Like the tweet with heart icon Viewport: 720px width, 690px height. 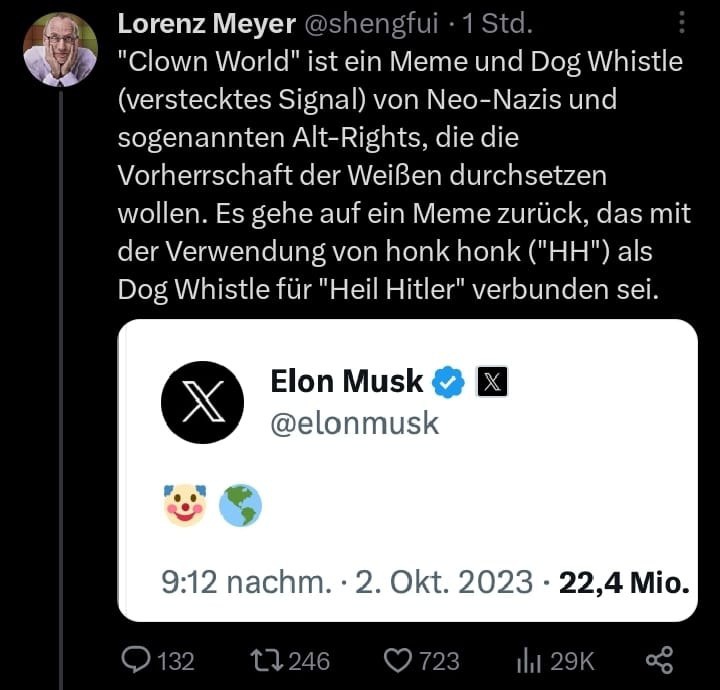(399, 660)
